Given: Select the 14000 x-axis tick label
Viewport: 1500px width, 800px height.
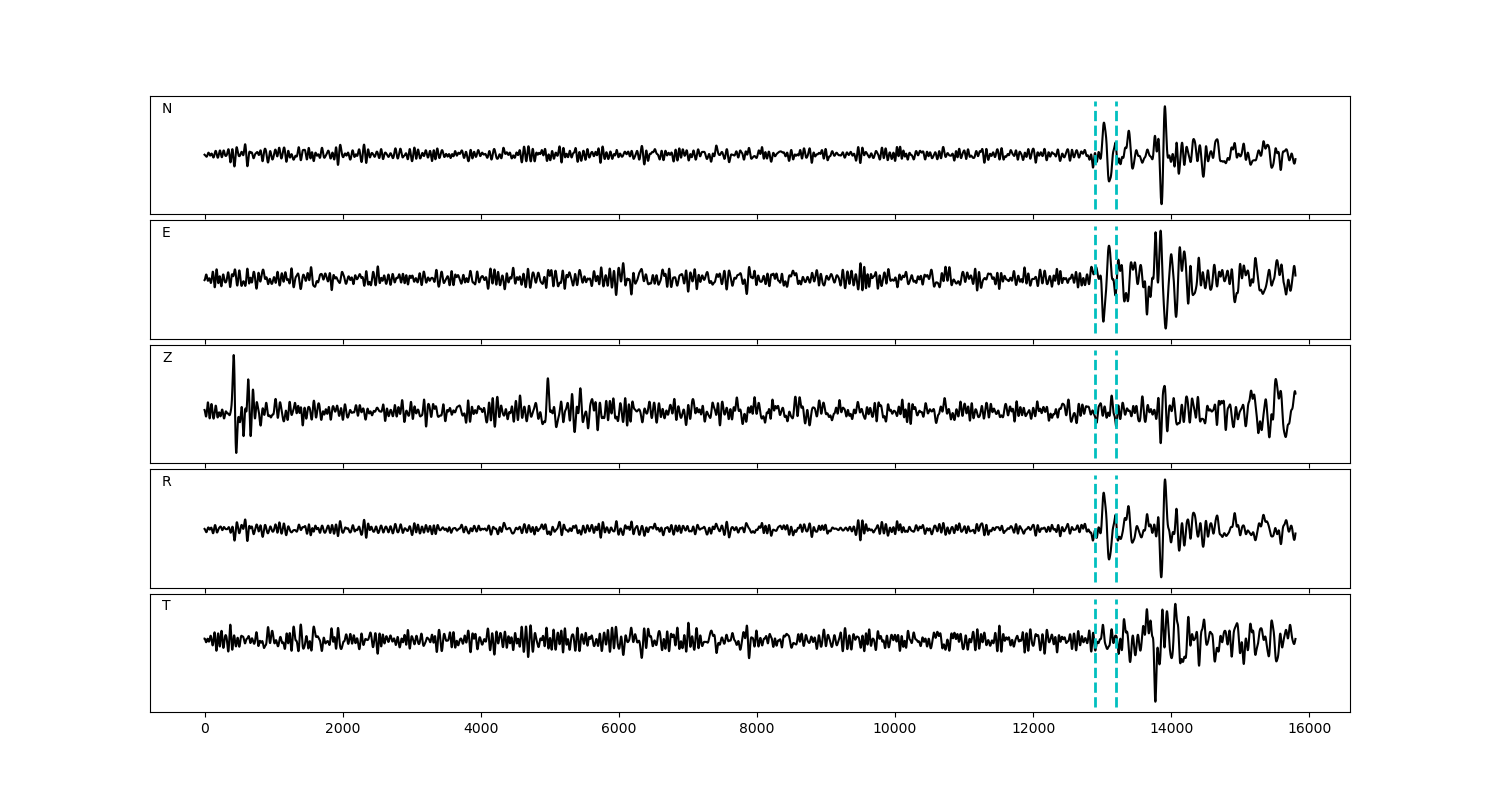Looking at the screenshot, I should (x=1171, y=729).
